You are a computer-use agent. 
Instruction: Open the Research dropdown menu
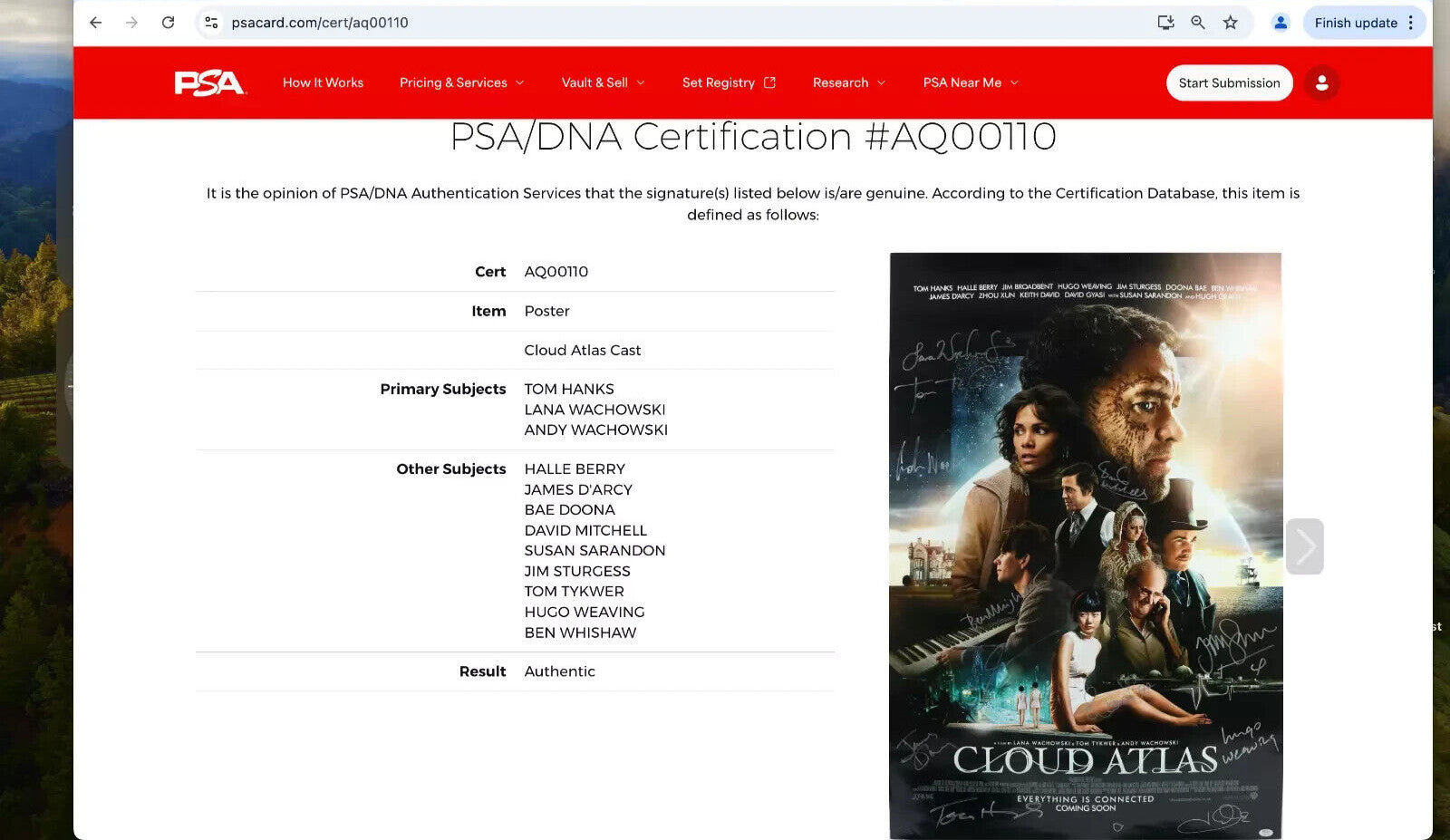848,82
